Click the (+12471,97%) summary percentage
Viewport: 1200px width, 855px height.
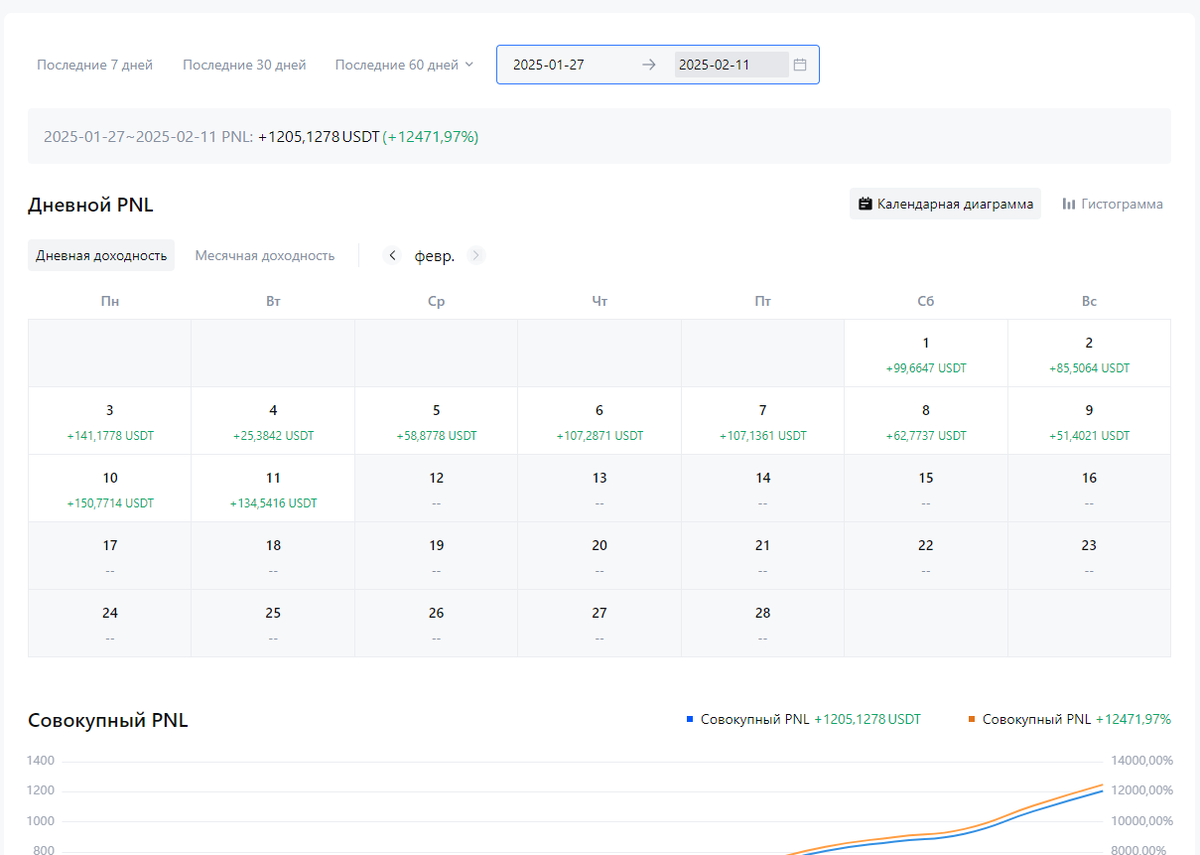pos(431,136)
